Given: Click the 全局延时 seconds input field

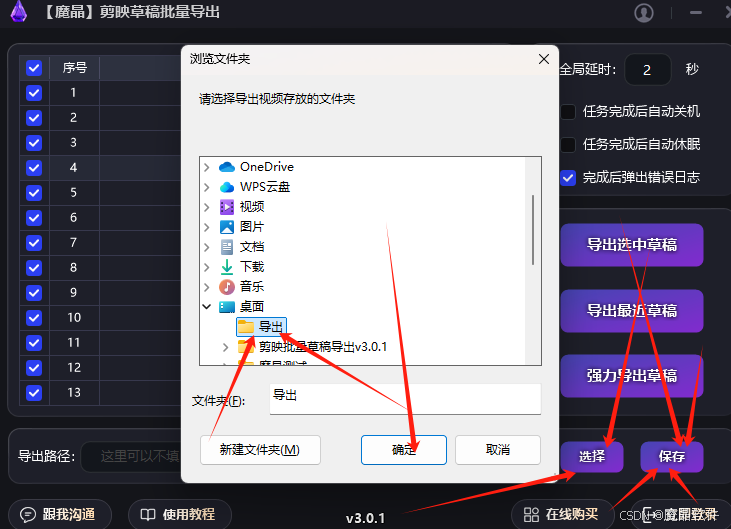Looking at the screenshot, I should click(x=648, y=70).
